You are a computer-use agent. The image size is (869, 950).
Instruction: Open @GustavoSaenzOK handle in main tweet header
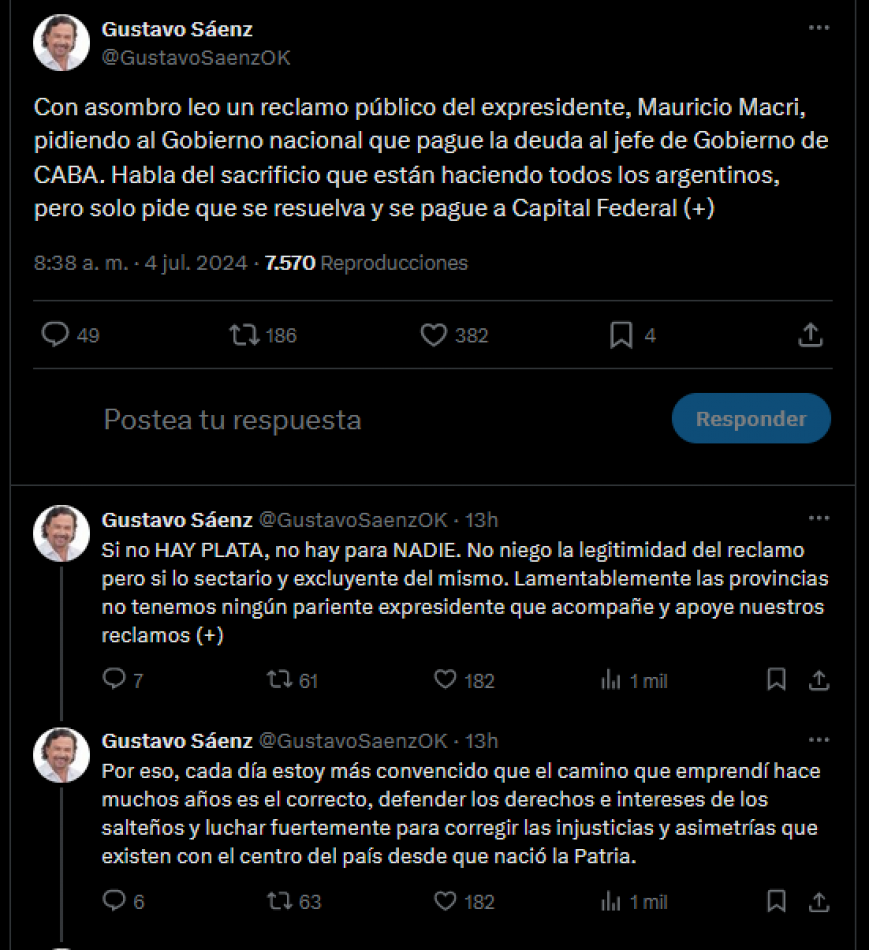tap(196, 58)
